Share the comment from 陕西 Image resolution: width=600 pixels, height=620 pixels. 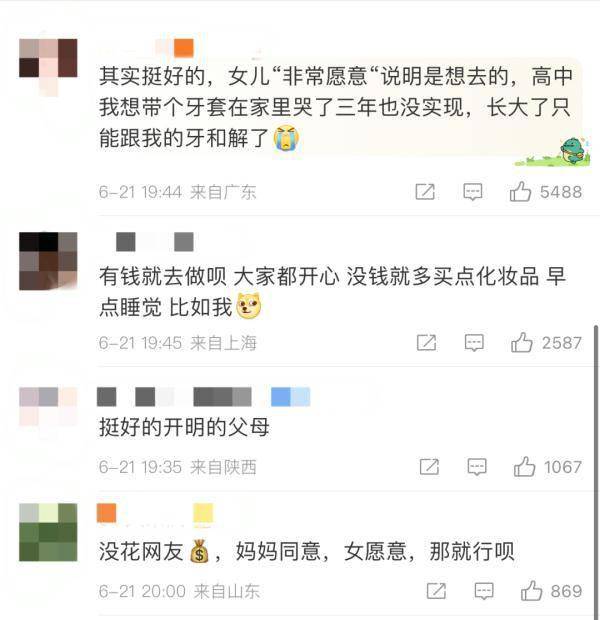[430, 467]
